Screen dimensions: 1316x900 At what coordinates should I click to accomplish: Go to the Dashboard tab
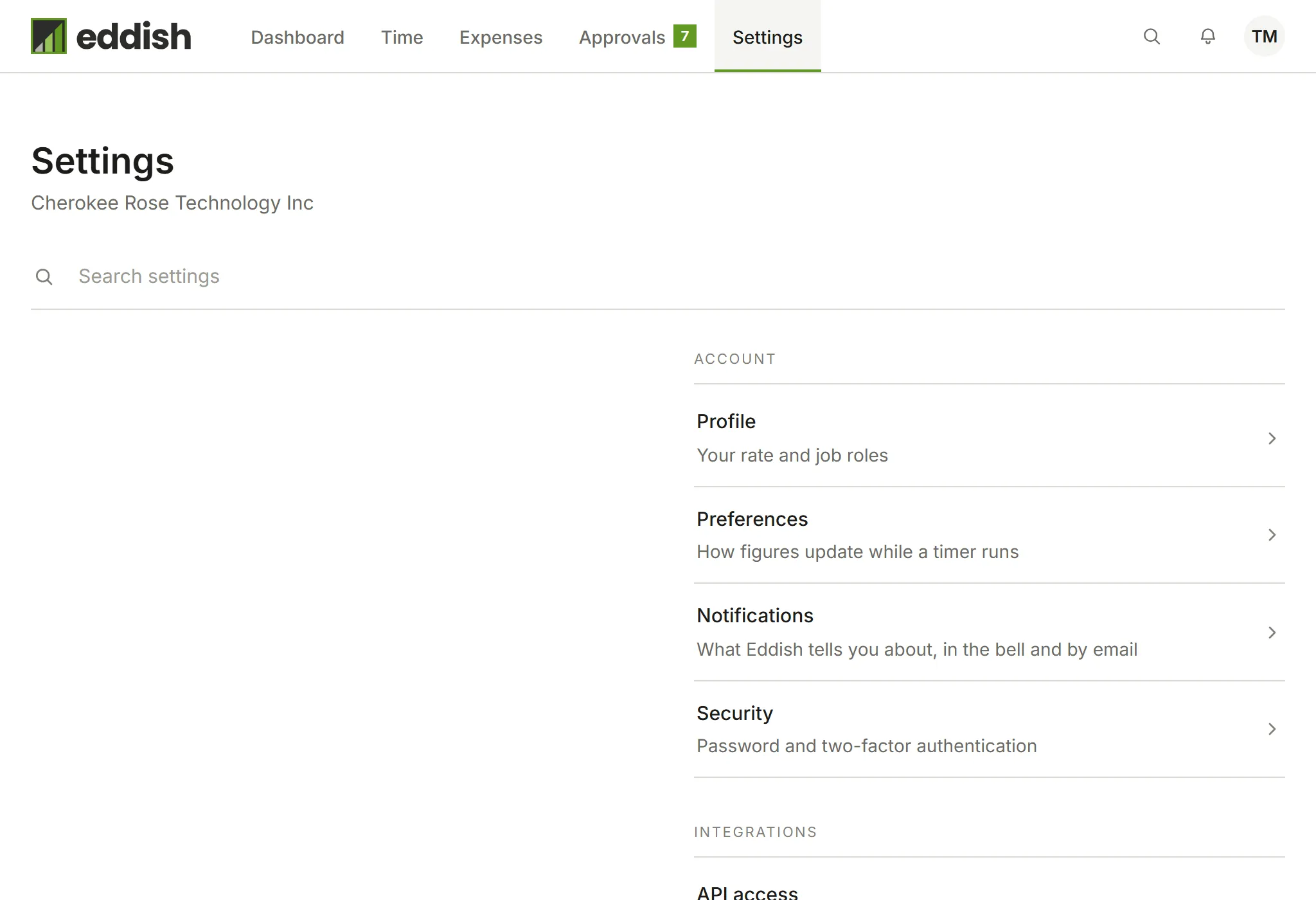298,37
